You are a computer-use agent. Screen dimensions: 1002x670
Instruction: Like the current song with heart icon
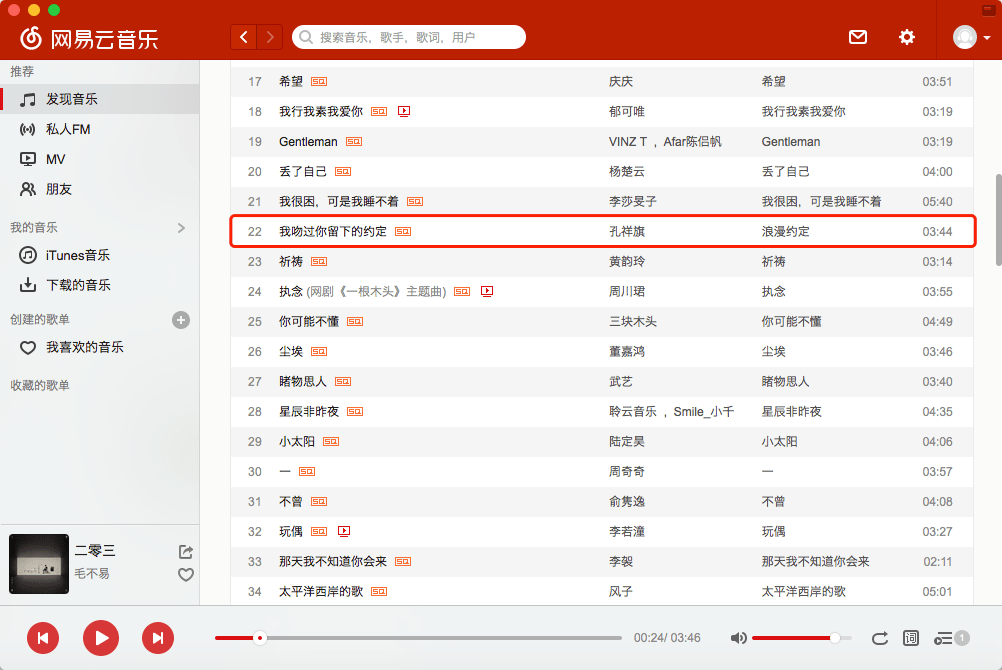pyautogui.click(x=185, y=575)
